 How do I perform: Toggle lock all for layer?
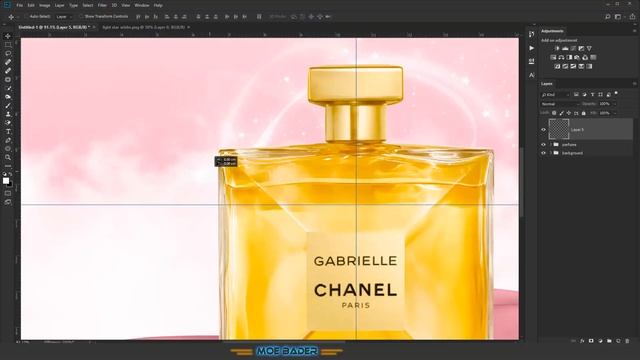(584, 113)
